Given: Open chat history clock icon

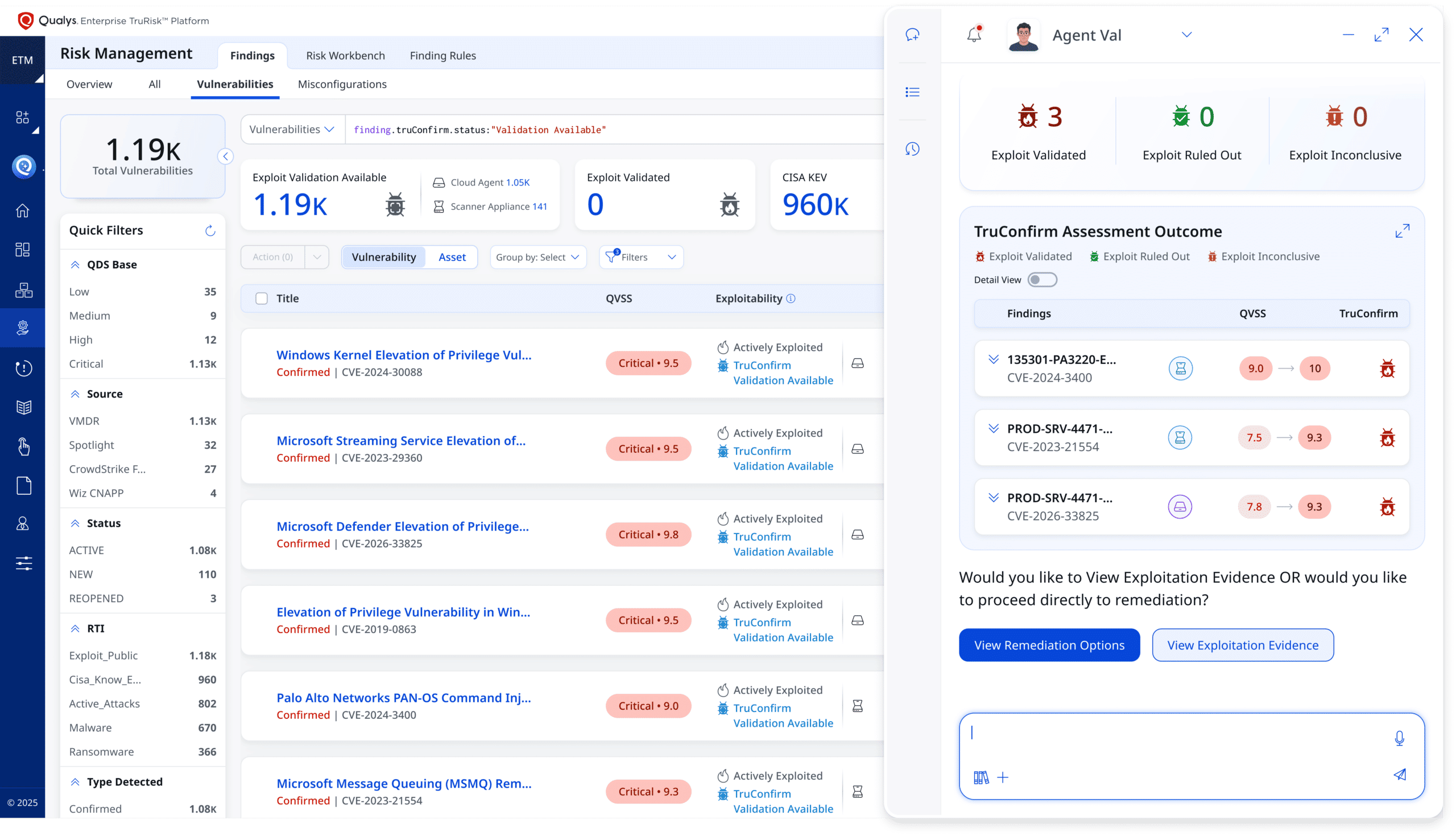Looking at the screenshot, I should click(x=912, y=149).
